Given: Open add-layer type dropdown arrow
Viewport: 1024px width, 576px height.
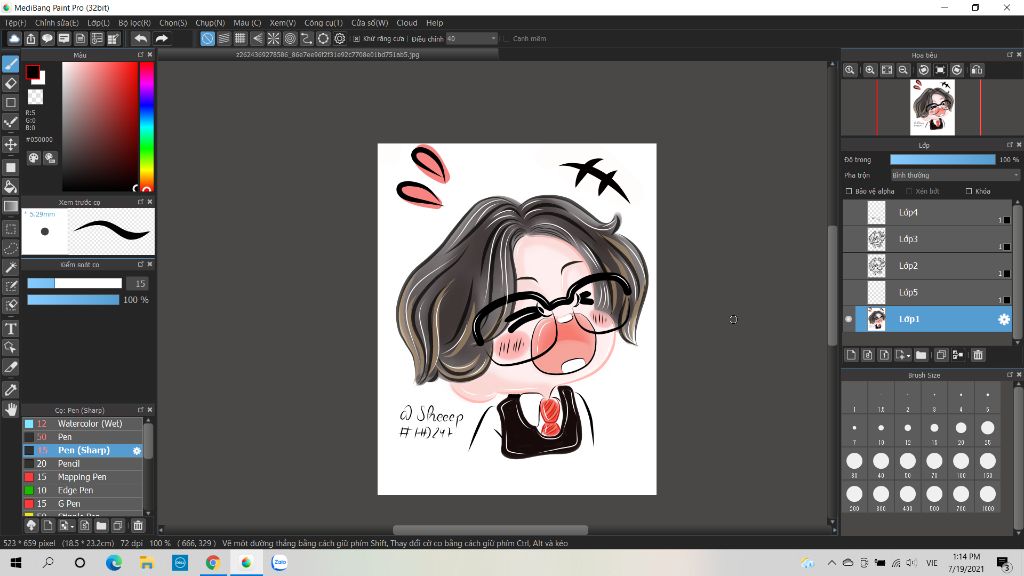Looking at the screenshot, I should click(x=909, y=356).
